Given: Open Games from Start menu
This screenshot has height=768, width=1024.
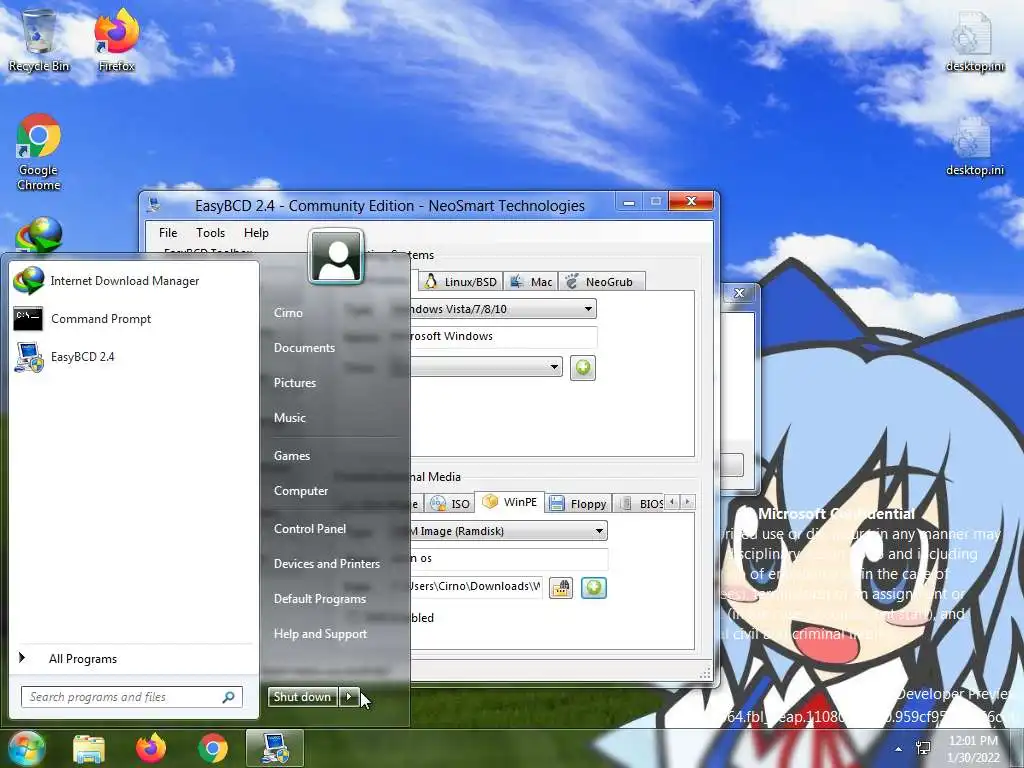Looking at the screenshot, I should [291, 456].
